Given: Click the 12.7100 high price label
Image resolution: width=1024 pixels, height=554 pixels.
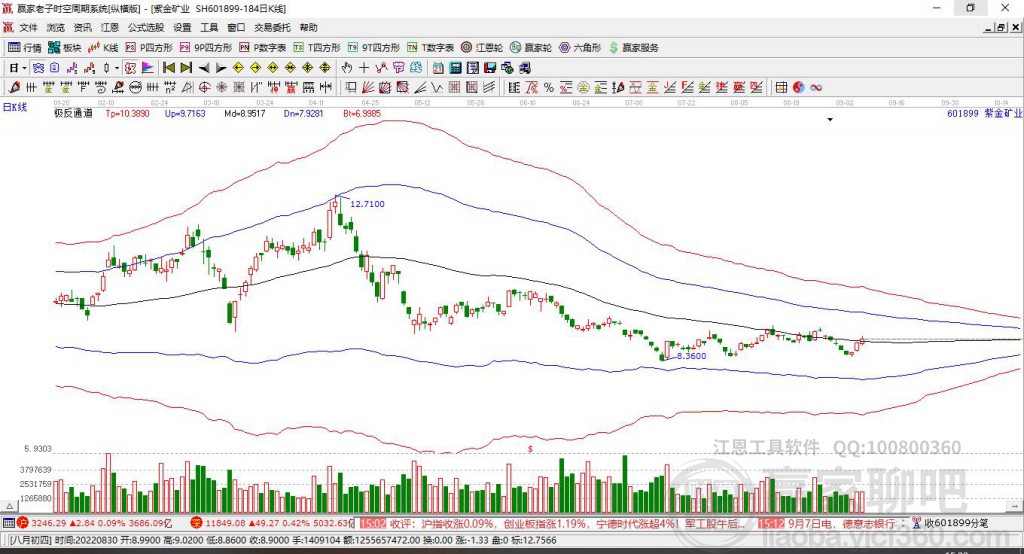Looking at the screenshot, I should coord(367,204).
